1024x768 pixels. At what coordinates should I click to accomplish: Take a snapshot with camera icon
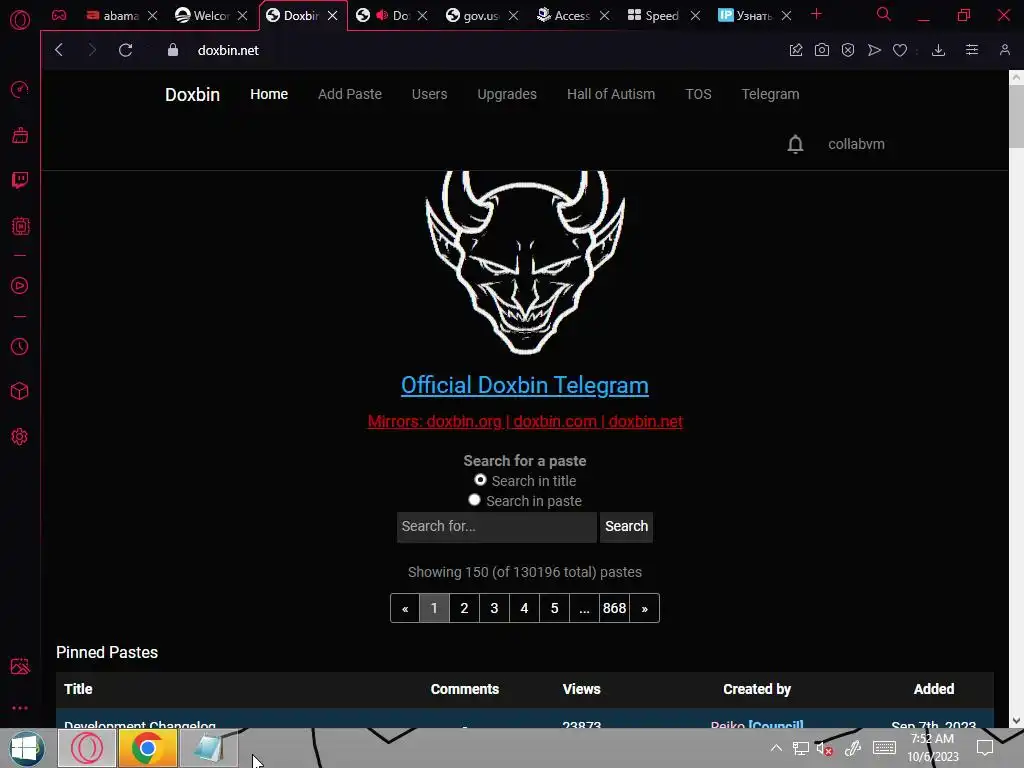(822, 50)
